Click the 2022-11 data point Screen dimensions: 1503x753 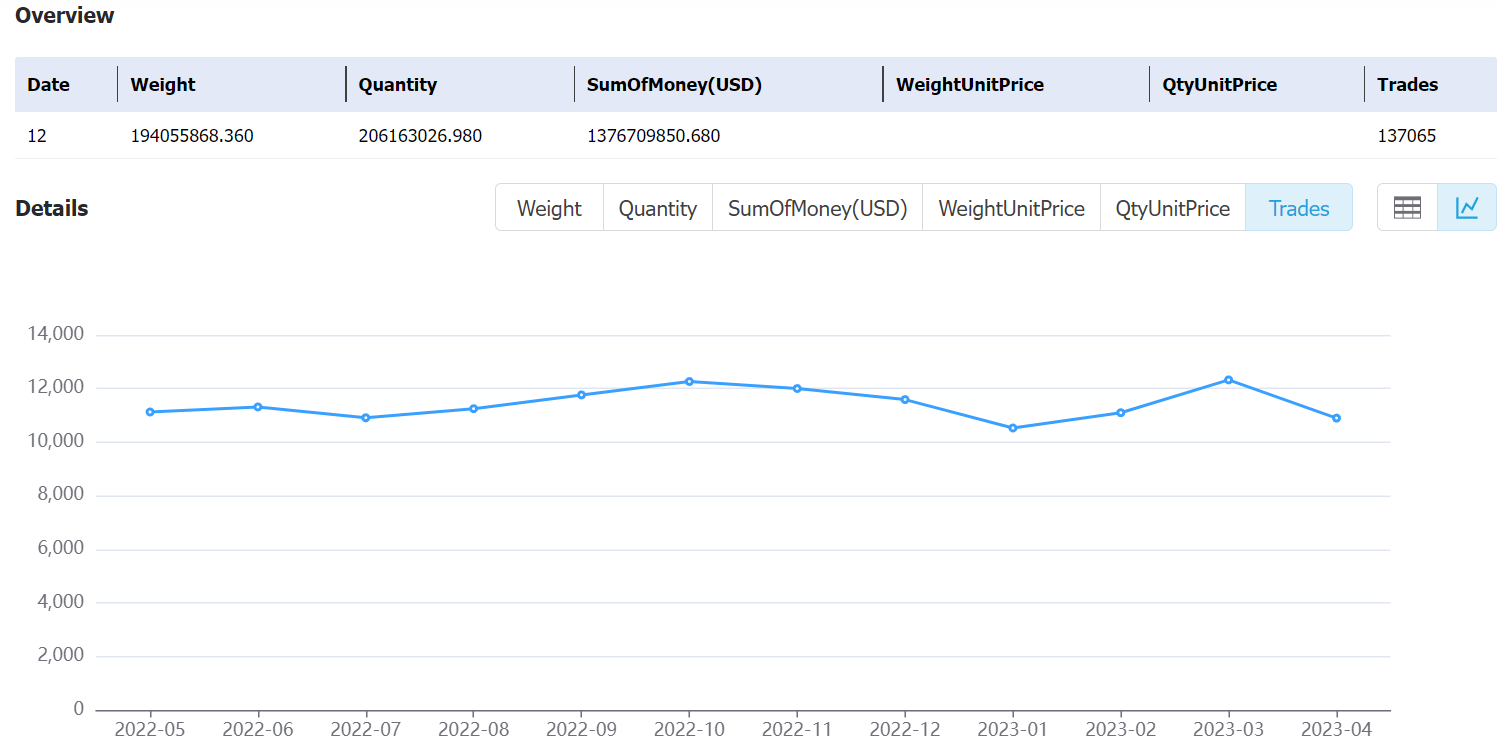coord(797,388)
